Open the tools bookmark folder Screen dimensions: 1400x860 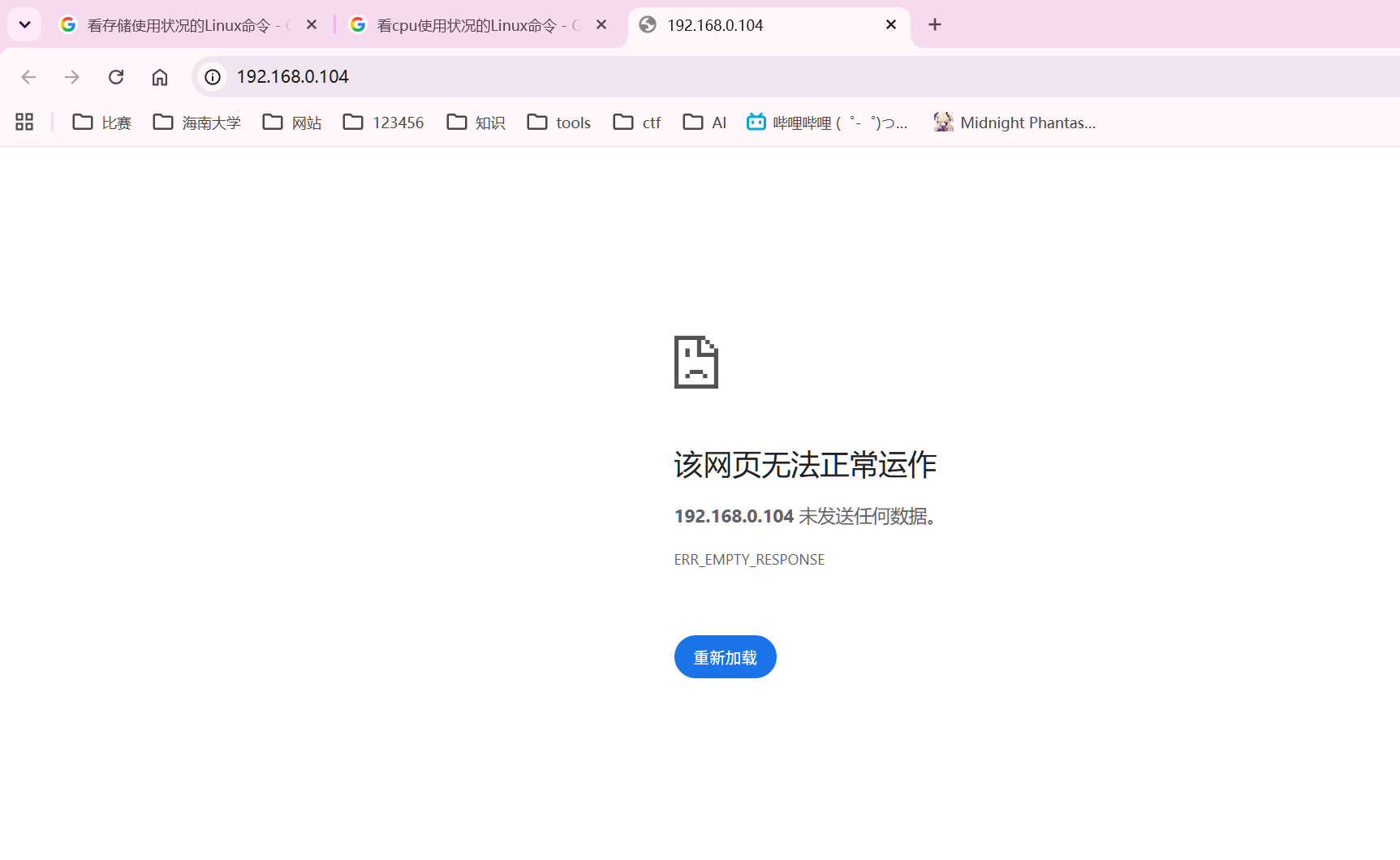pyautogui.click(x=559, y=123)
